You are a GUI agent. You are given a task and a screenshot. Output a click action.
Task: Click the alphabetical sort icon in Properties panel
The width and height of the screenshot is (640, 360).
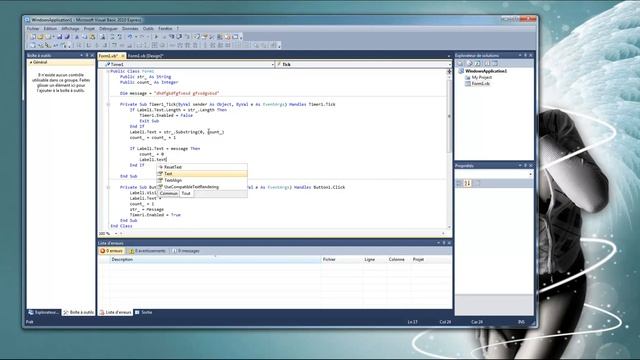[468, 183]
